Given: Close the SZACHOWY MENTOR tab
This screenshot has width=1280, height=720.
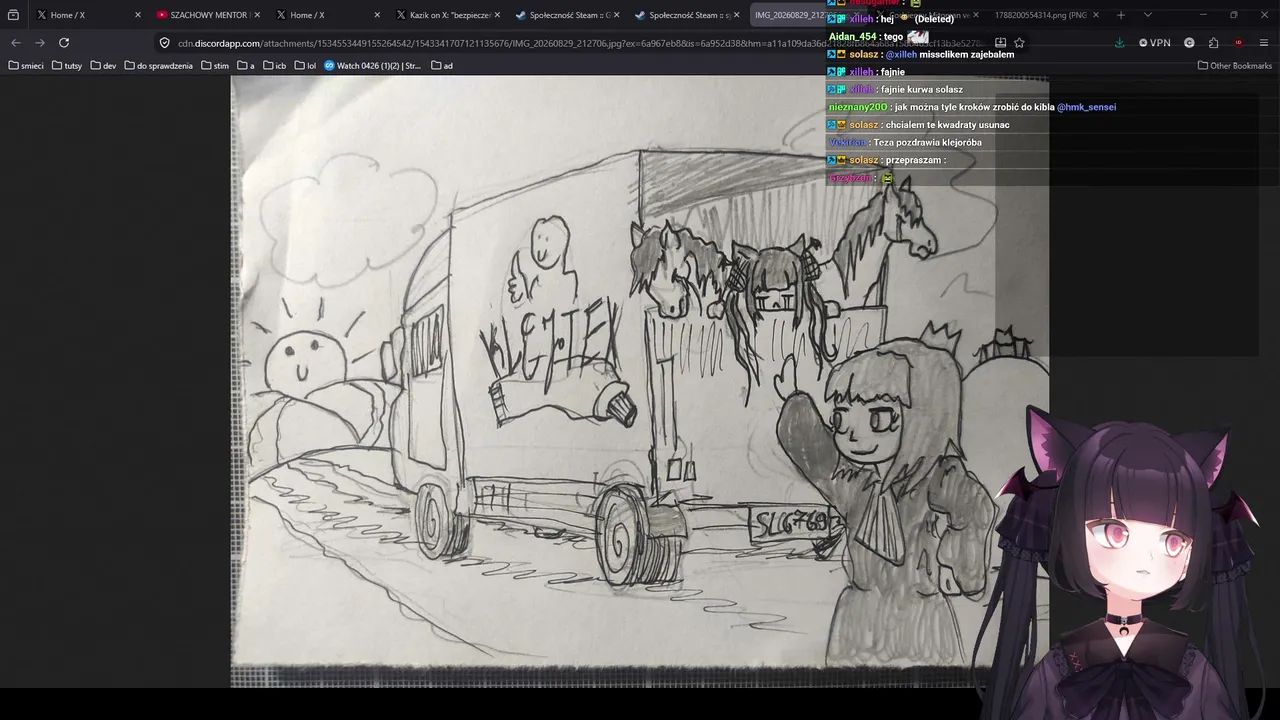Looking at the screenshot, I should pyautogui.click(x=257, y=15).
